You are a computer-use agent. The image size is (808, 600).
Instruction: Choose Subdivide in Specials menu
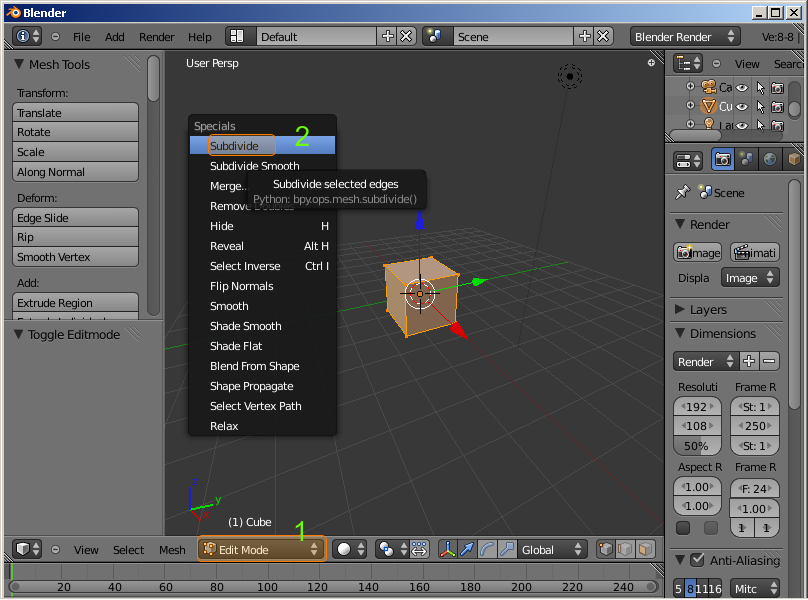click(x=262, y=145)
